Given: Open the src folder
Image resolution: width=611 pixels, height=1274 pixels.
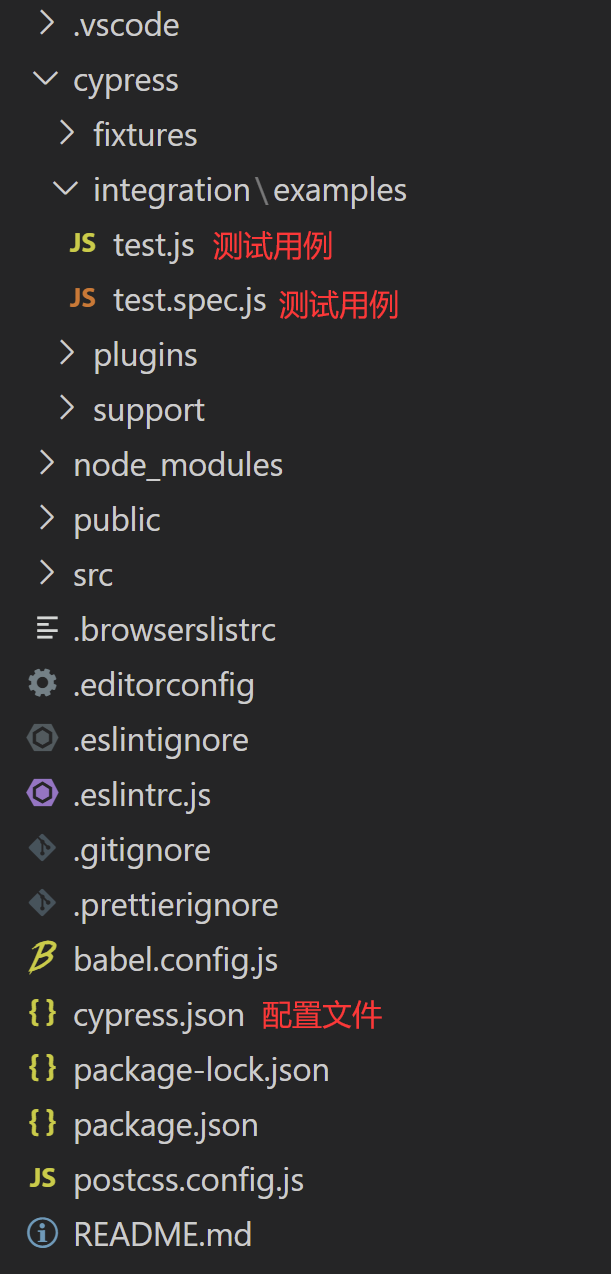Looking at the screenshot, I should pyautogui.click(x=93, y=575).
